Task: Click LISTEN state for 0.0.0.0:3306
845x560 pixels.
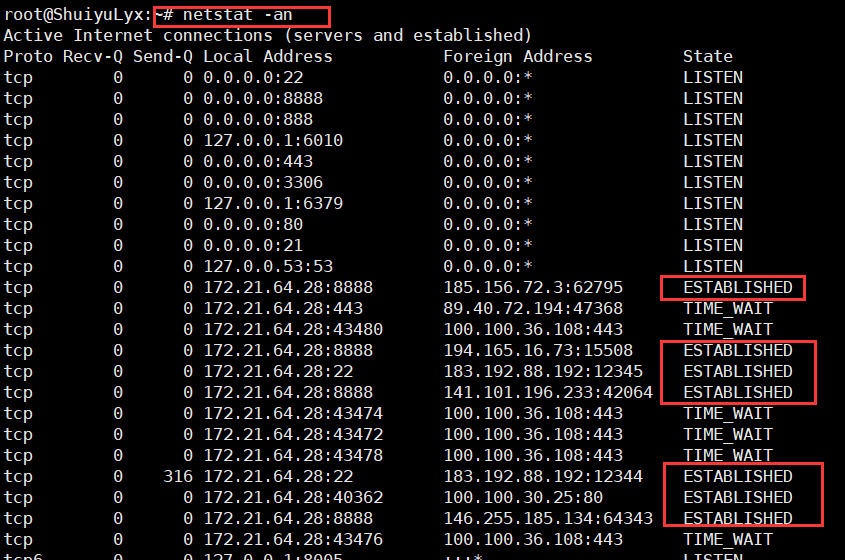Action: click(712, 183)
